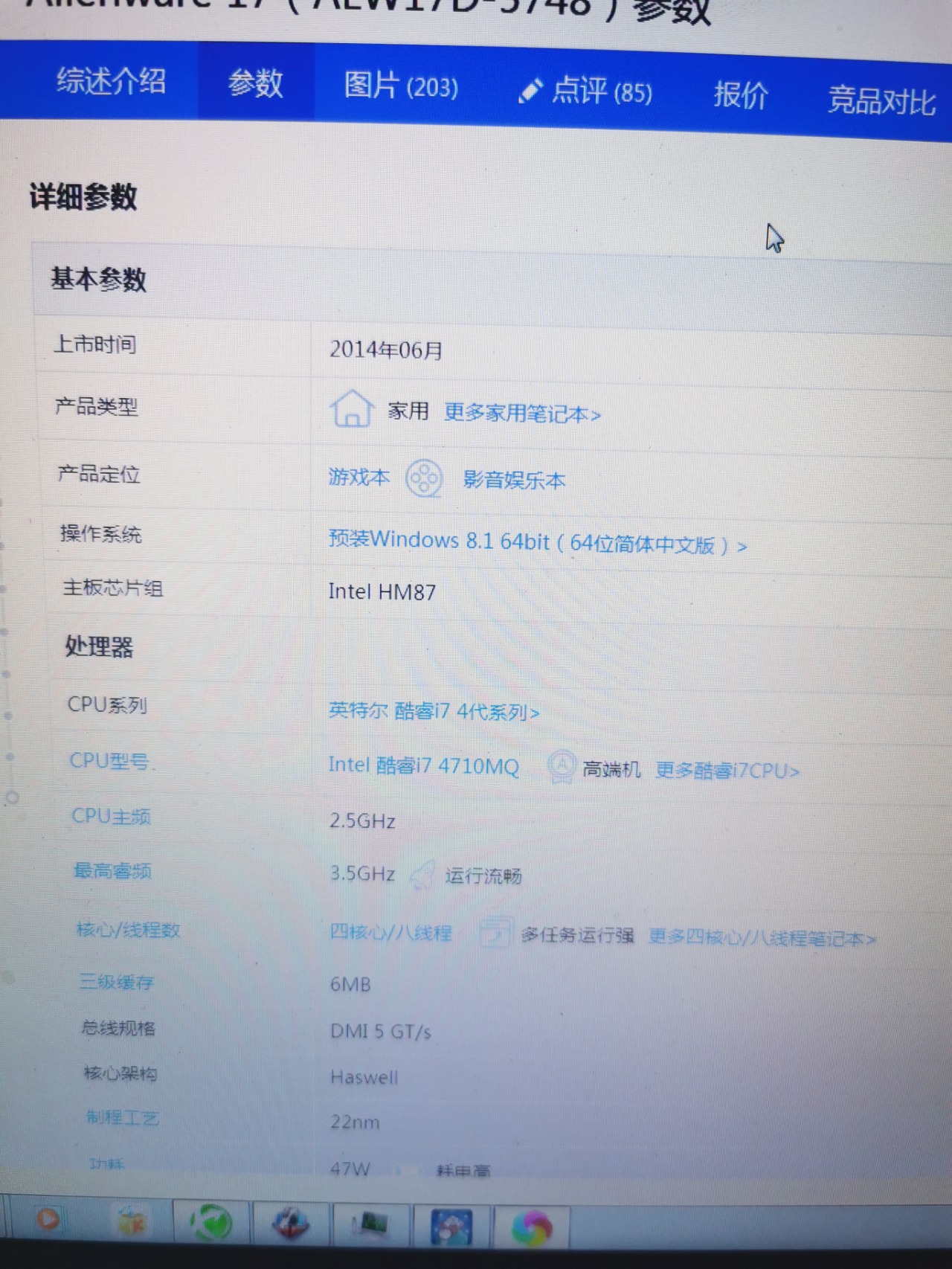Select the 3.5GHz turbo frequency value

coord(363,873)
